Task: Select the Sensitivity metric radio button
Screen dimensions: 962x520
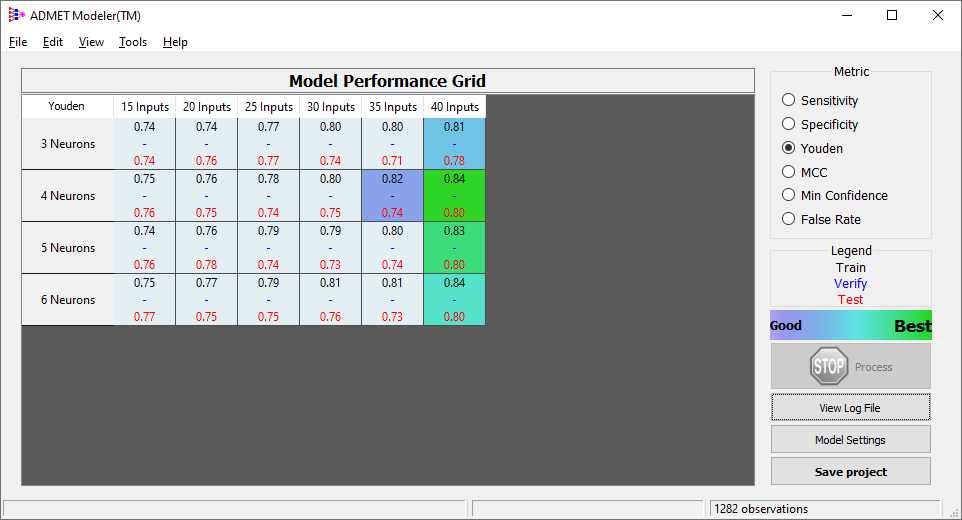Action: click(788, 100)
